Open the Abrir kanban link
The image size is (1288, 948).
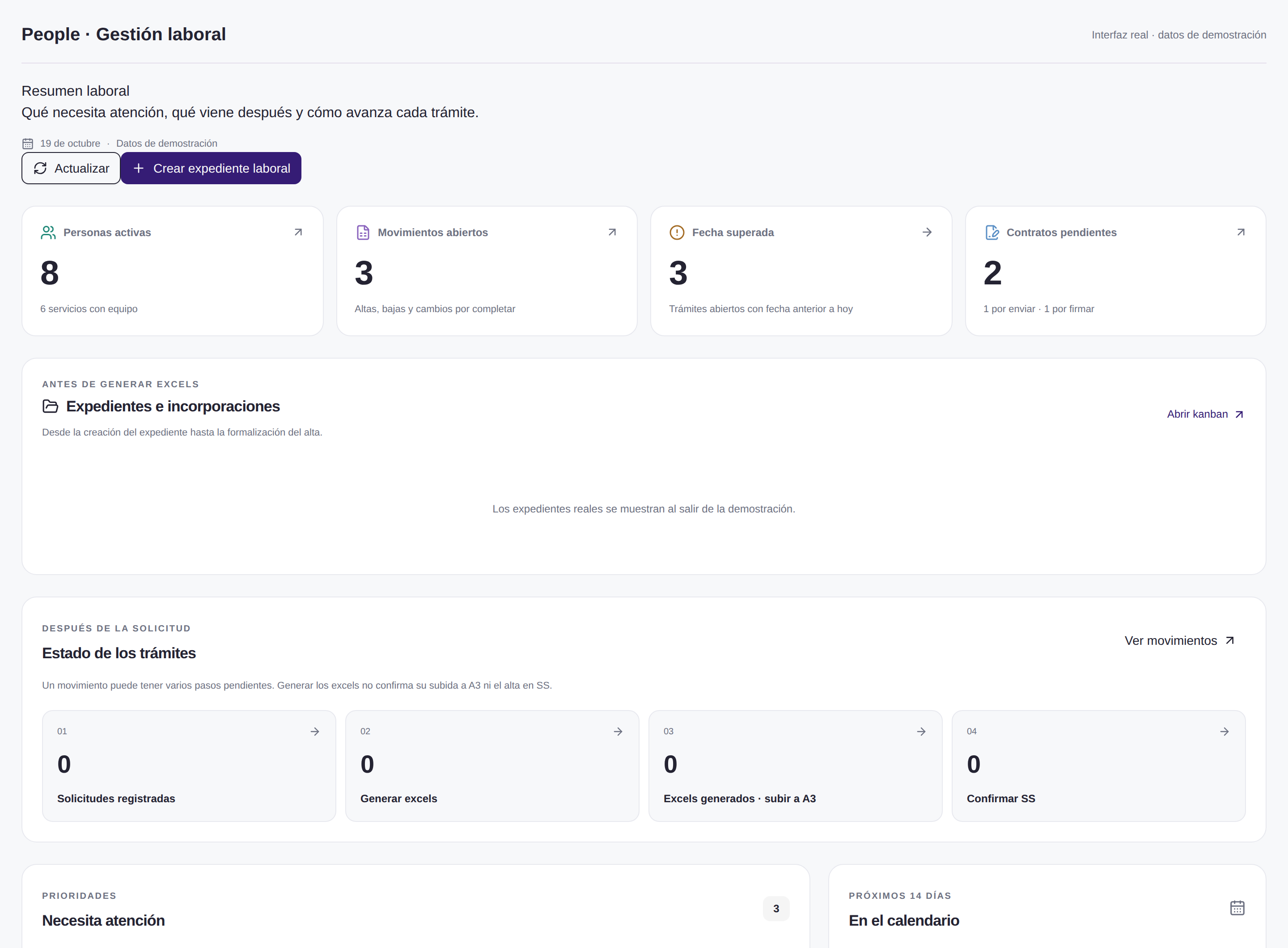click(x=1205, y=415)
